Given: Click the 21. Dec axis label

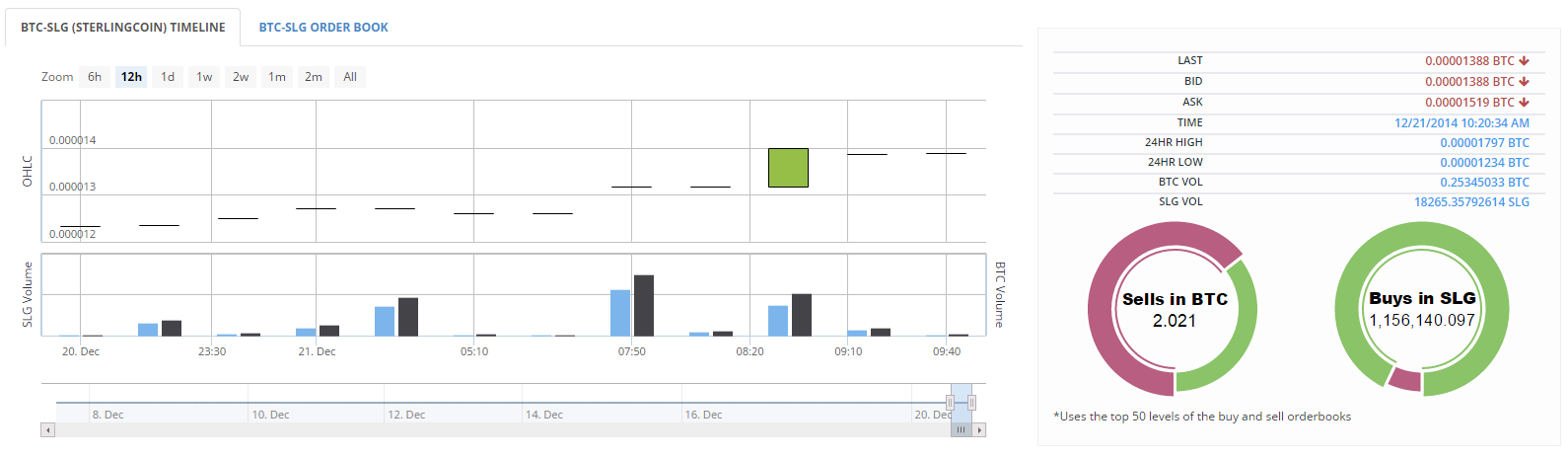Looking at the screenshot, I should click(317, 351).
